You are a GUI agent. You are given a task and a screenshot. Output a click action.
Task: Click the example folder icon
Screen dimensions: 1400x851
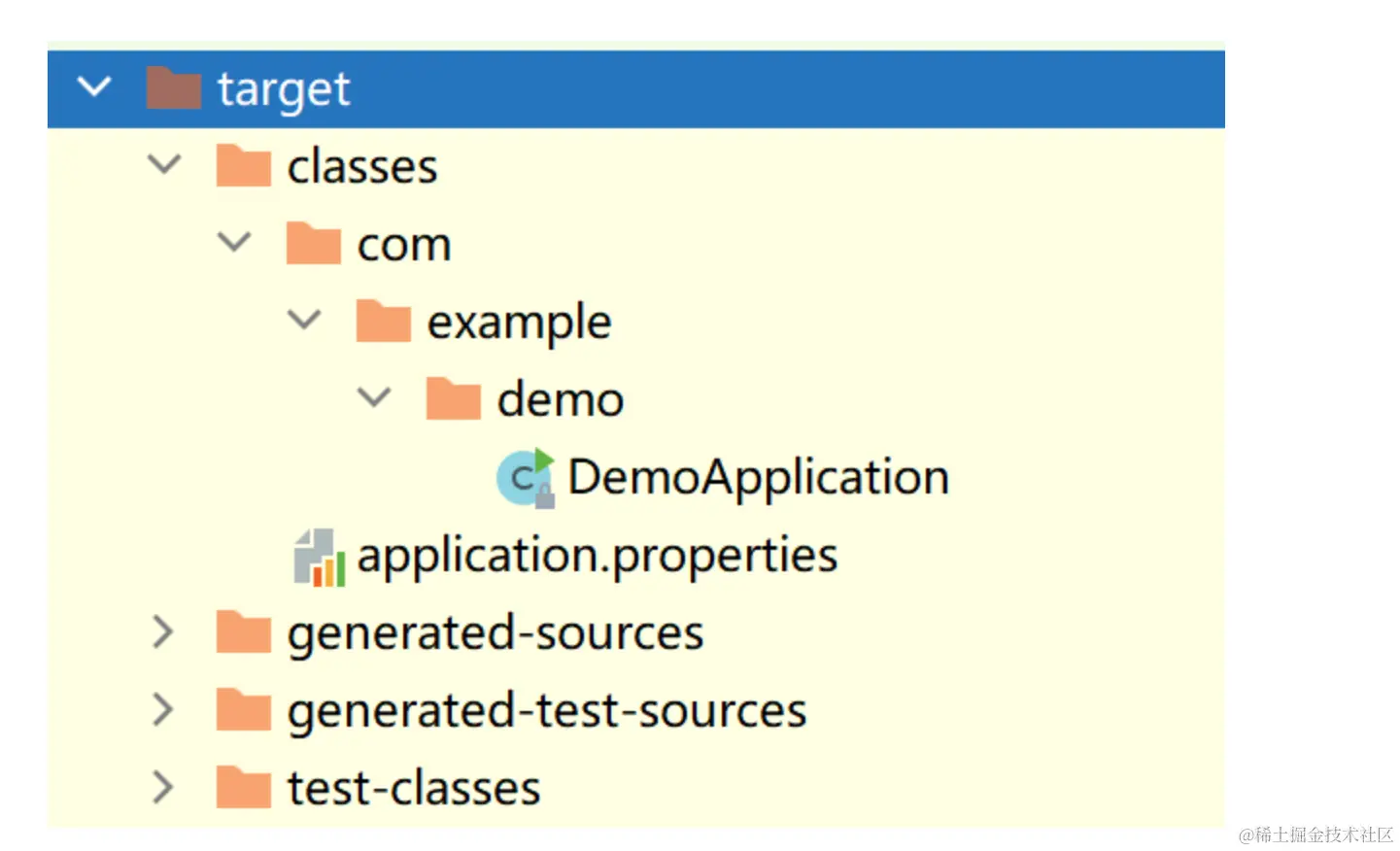tap(383, 322)
